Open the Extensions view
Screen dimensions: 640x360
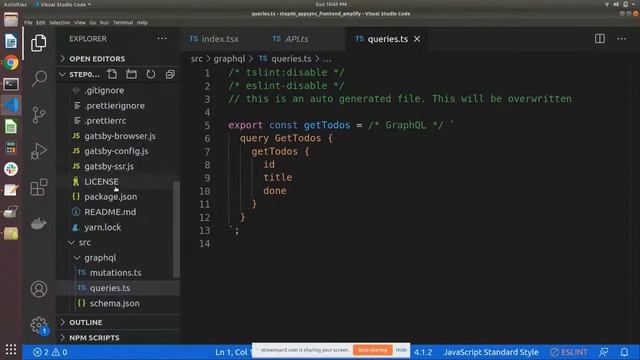click(x=39, y=187)
